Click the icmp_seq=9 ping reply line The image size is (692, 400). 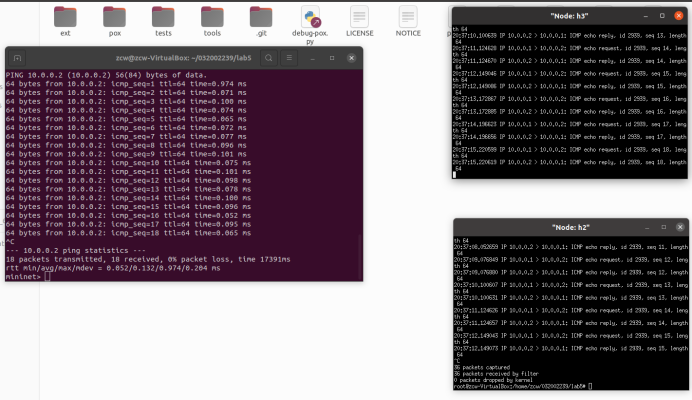point(126,154)
